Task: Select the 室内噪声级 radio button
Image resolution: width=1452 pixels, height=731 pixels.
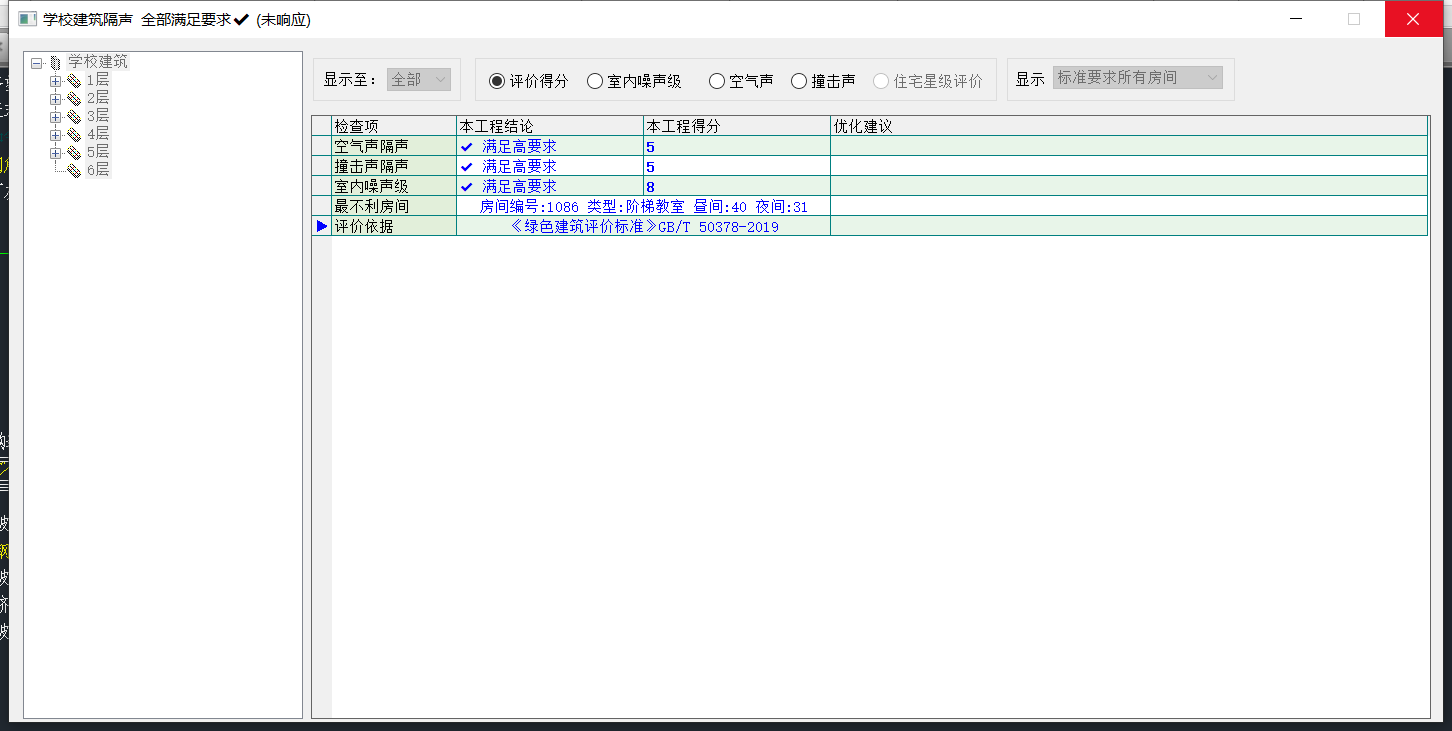Action: pyautogui.click(x=595, y=81)
